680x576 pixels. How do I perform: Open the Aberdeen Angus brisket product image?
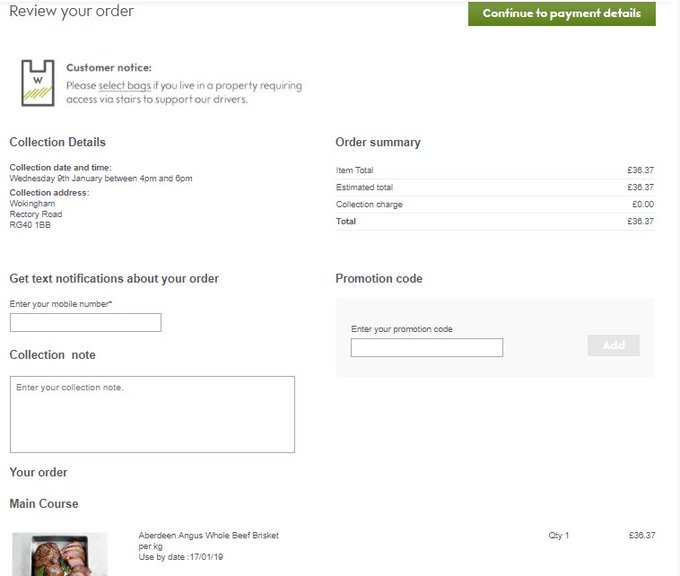(x=60, y=554)
